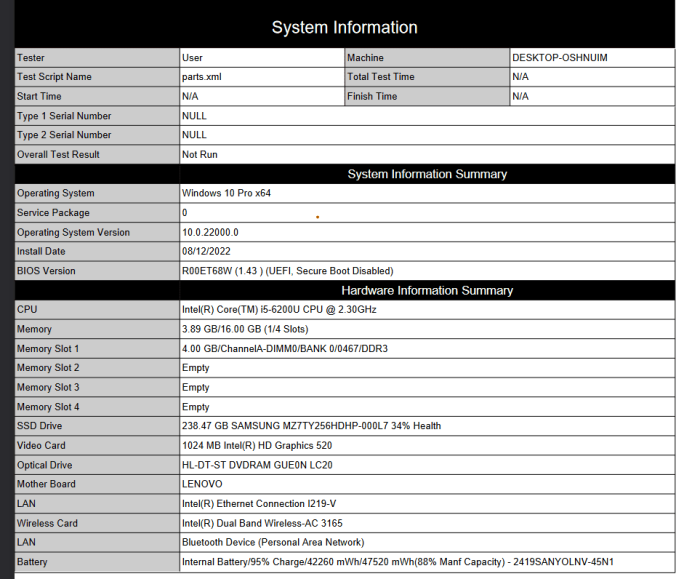Click the install date 08/12/2022
700x579 pixels.
(x=206, y=251)
